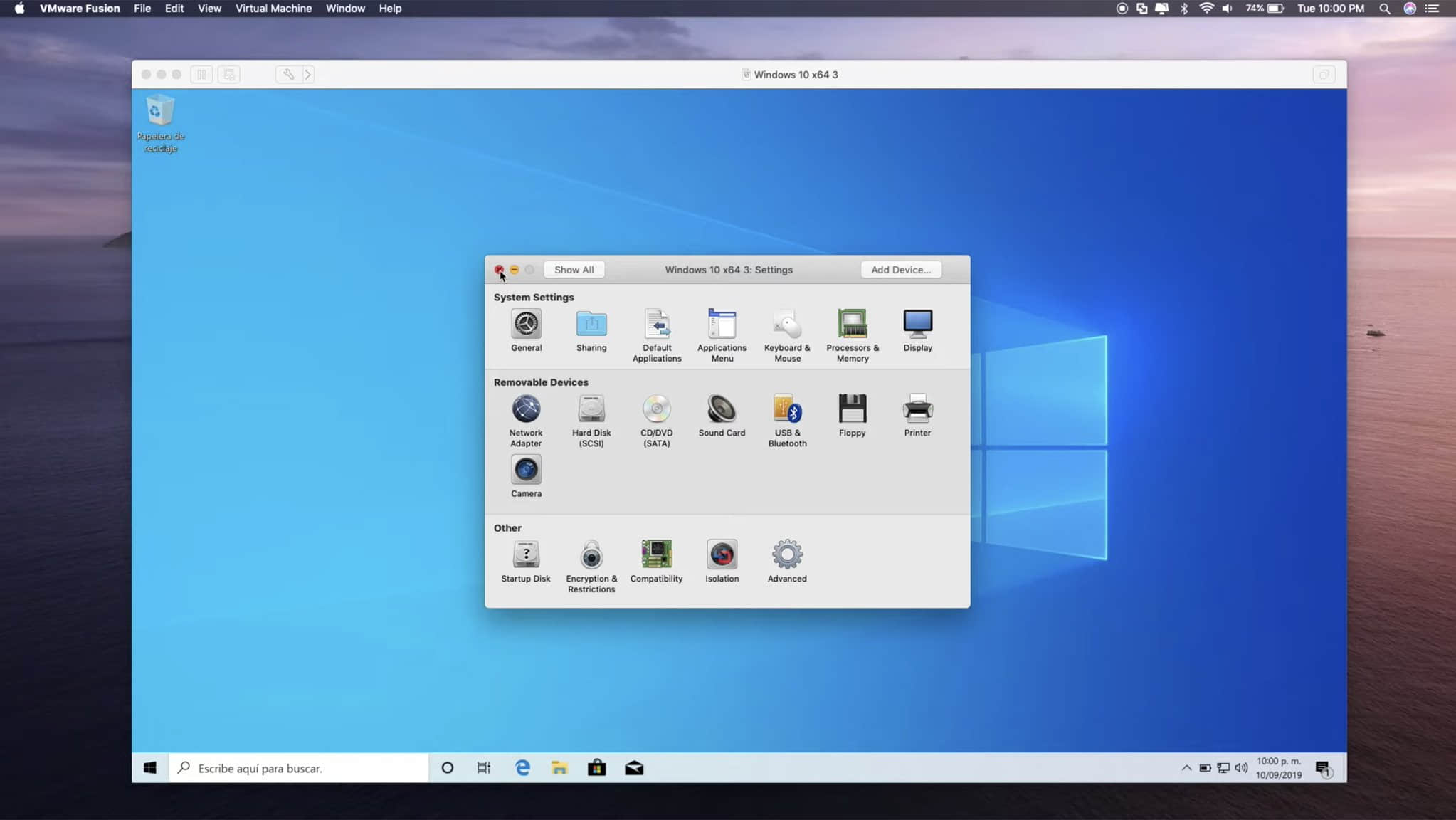1456x820 pixels.
Task: Open Microsoft Edge from the taskbar
Action: (x=522, y=768)
